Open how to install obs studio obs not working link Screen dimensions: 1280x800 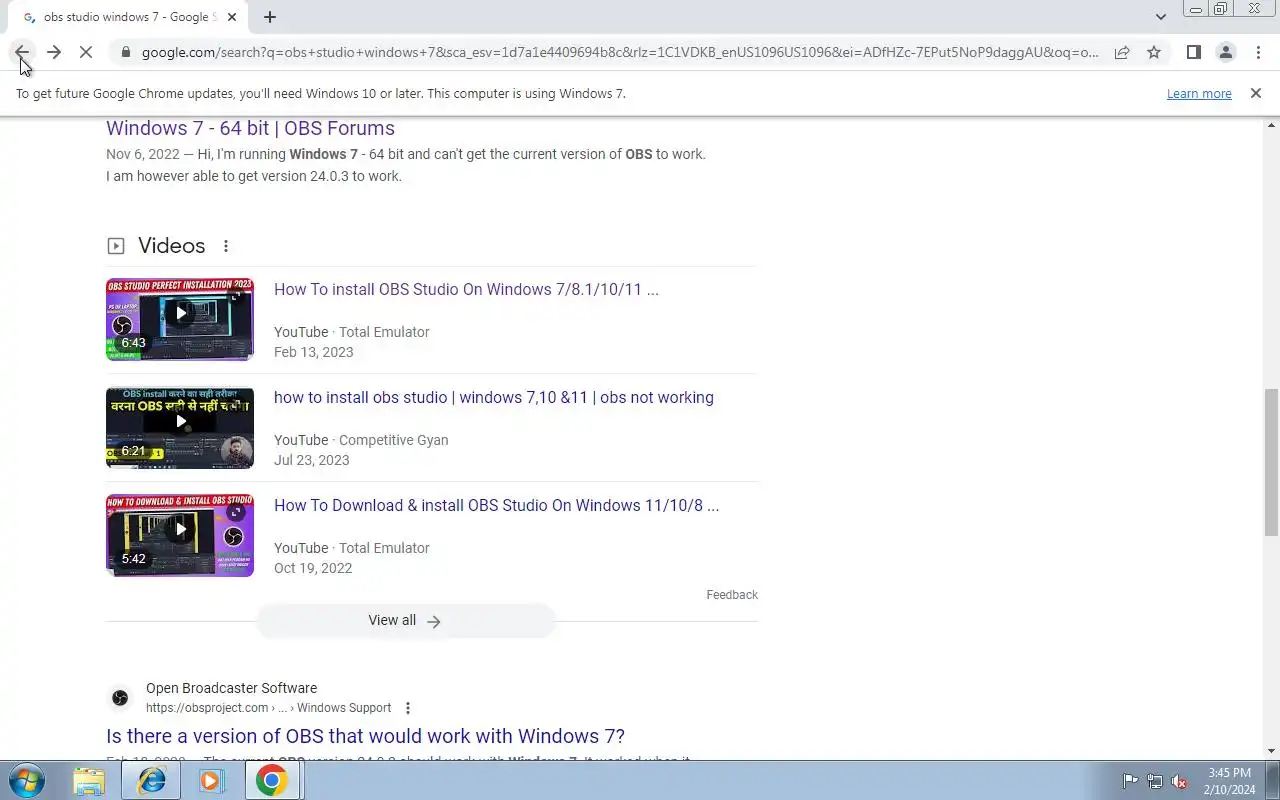tap(494, 398)
